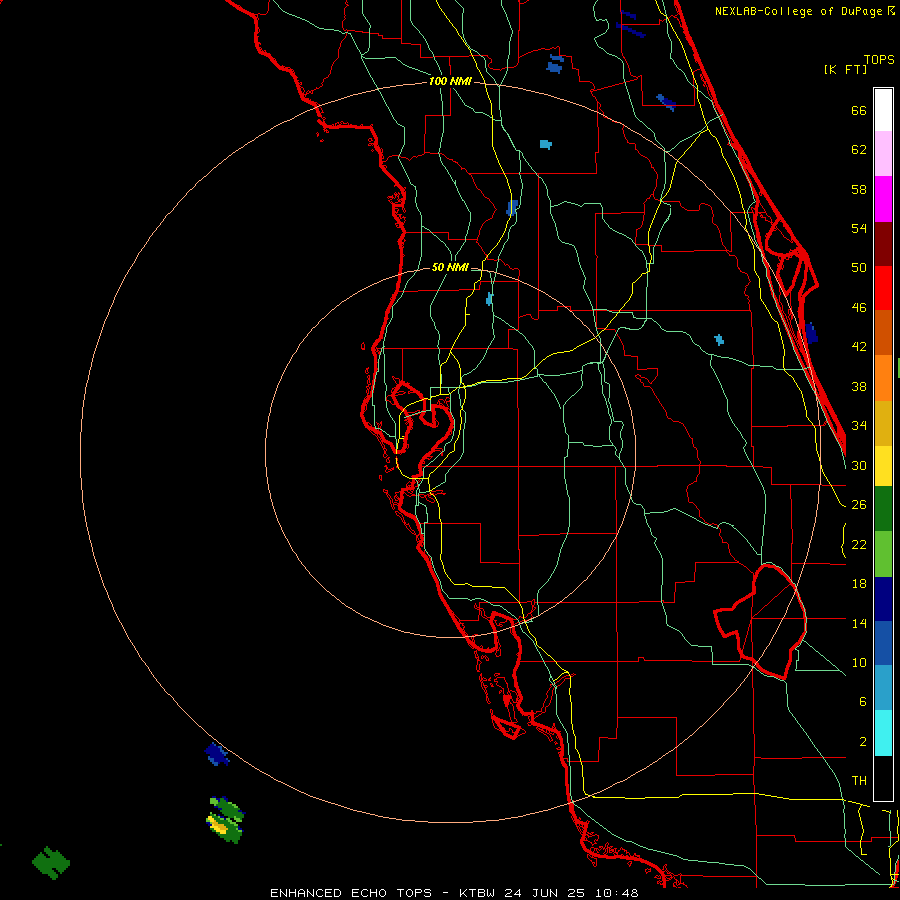Click the 'TH' legend label
This screenshot has width=900, height=900.
859,780
